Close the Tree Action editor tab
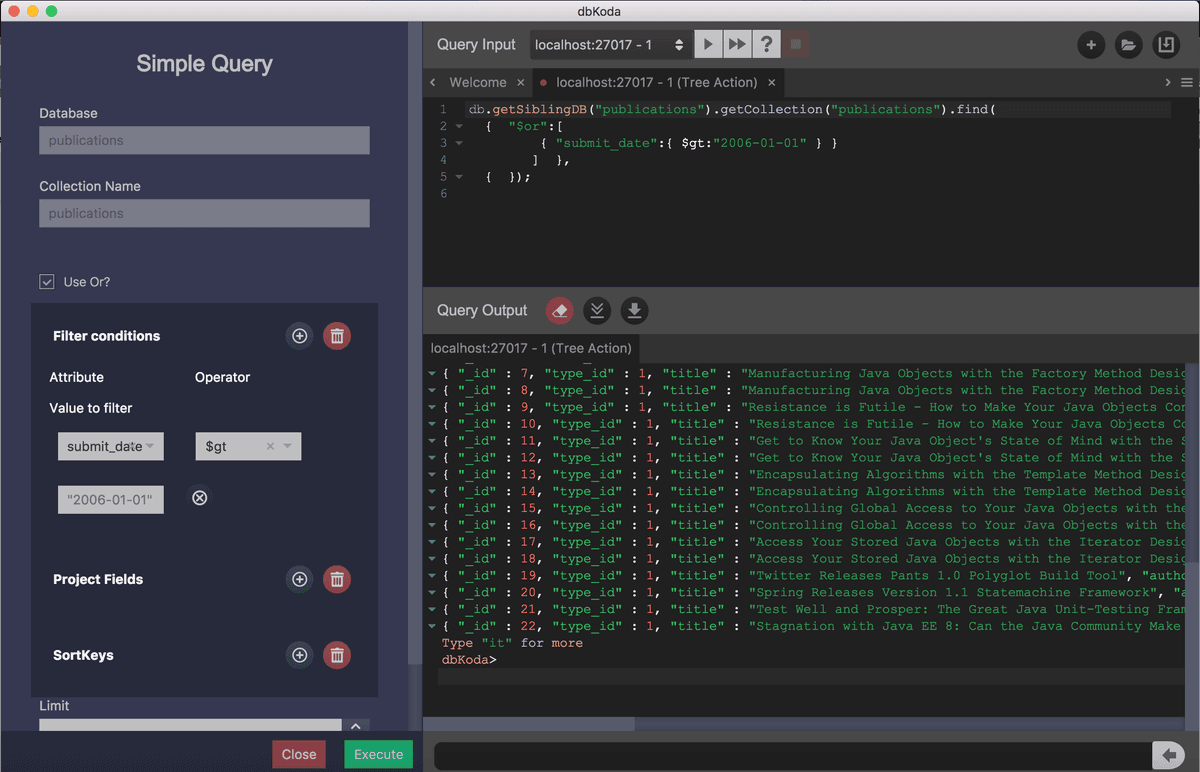 point(771,83)
